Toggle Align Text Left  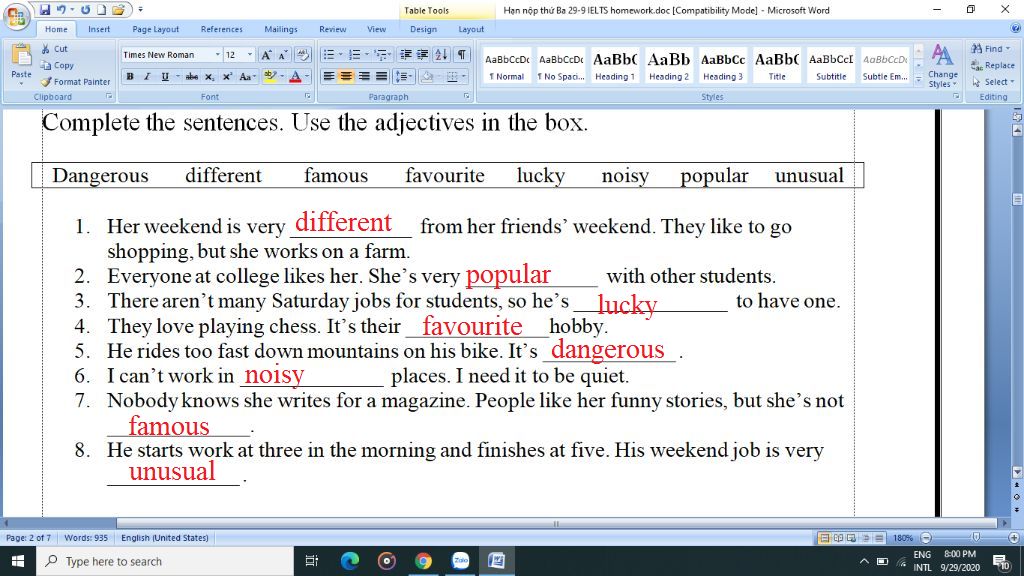tap(328, 76)
